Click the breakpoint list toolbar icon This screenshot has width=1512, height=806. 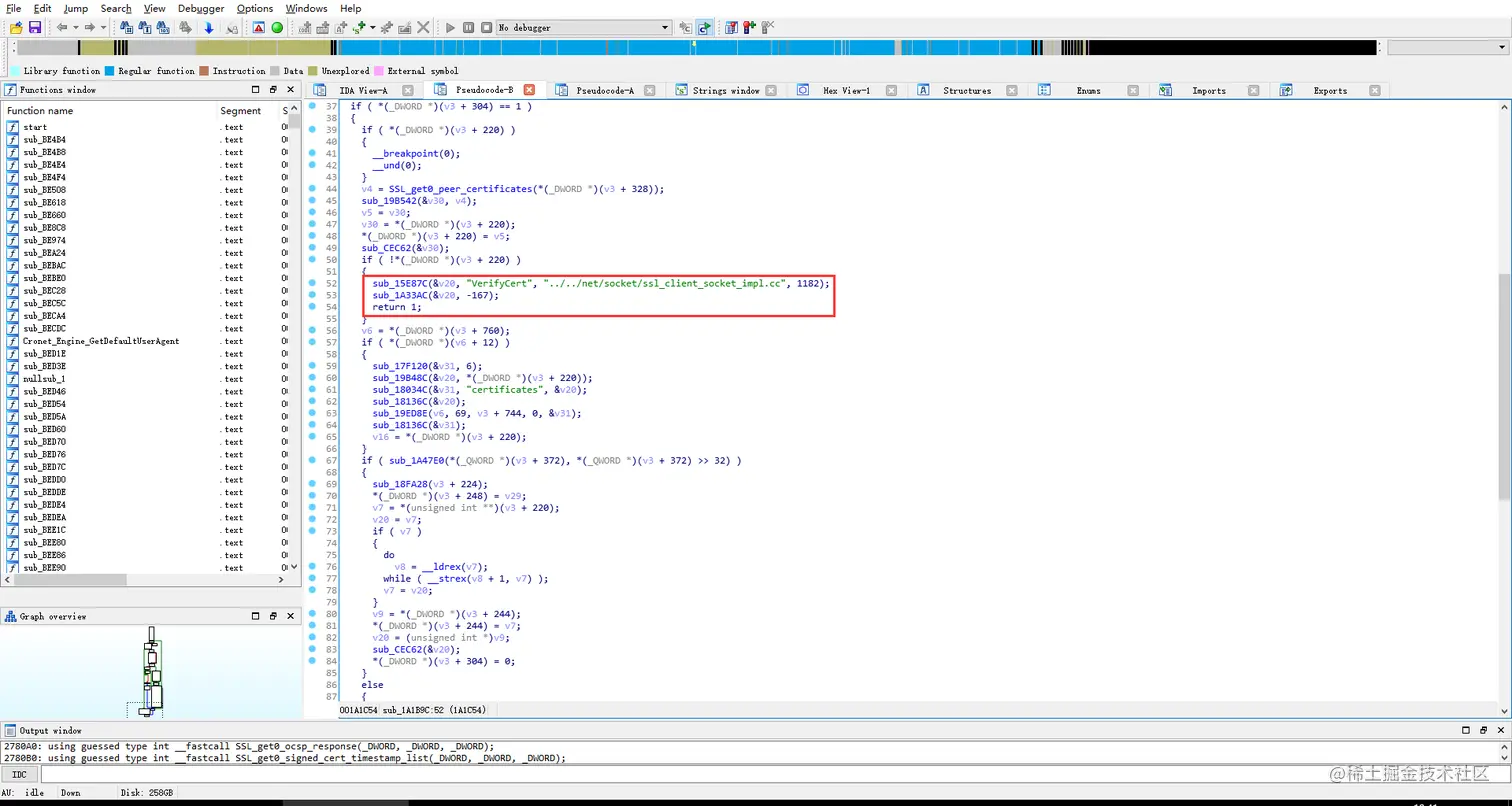731,28
